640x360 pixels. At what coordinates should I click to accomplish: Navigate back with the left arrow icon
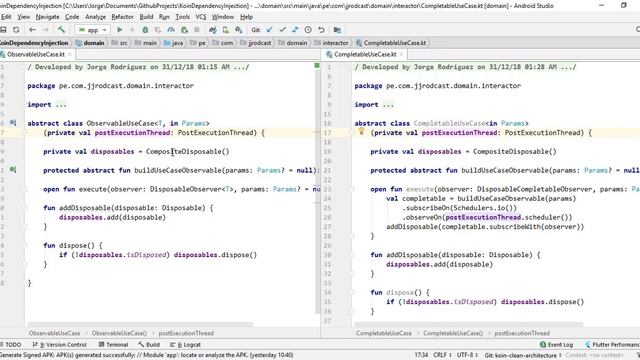click(x=32, y=30)
